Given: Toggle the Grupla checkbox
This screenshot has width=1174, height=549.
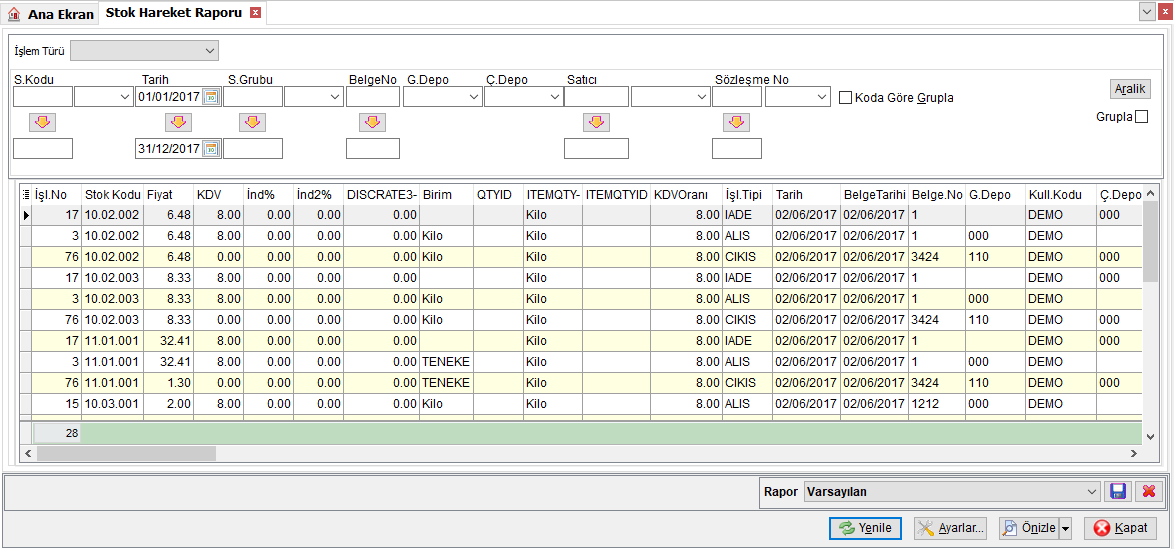Looking at the screenshot, I should (1141, 117).
